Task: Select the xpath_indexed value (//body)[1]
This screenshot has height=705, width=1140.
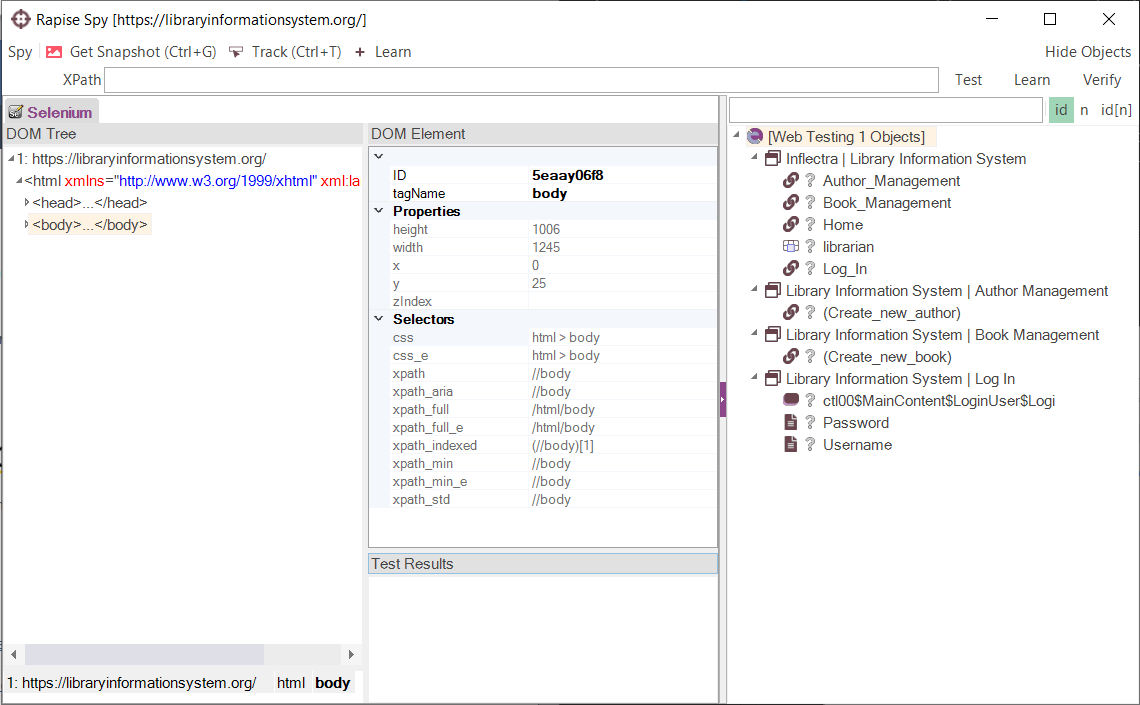Action: click(563, 446)
